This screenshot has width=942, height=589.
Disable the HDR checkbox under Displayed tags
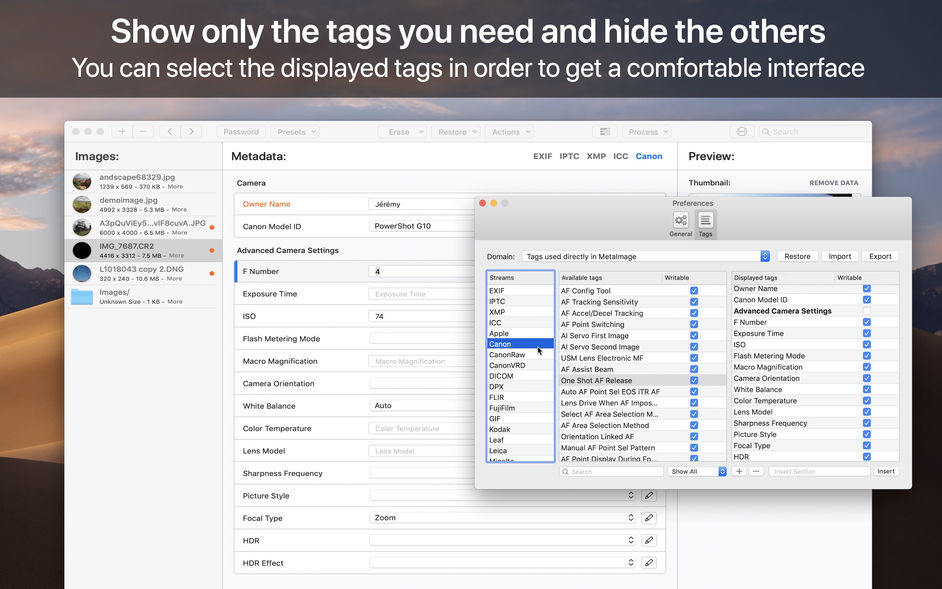866,457
